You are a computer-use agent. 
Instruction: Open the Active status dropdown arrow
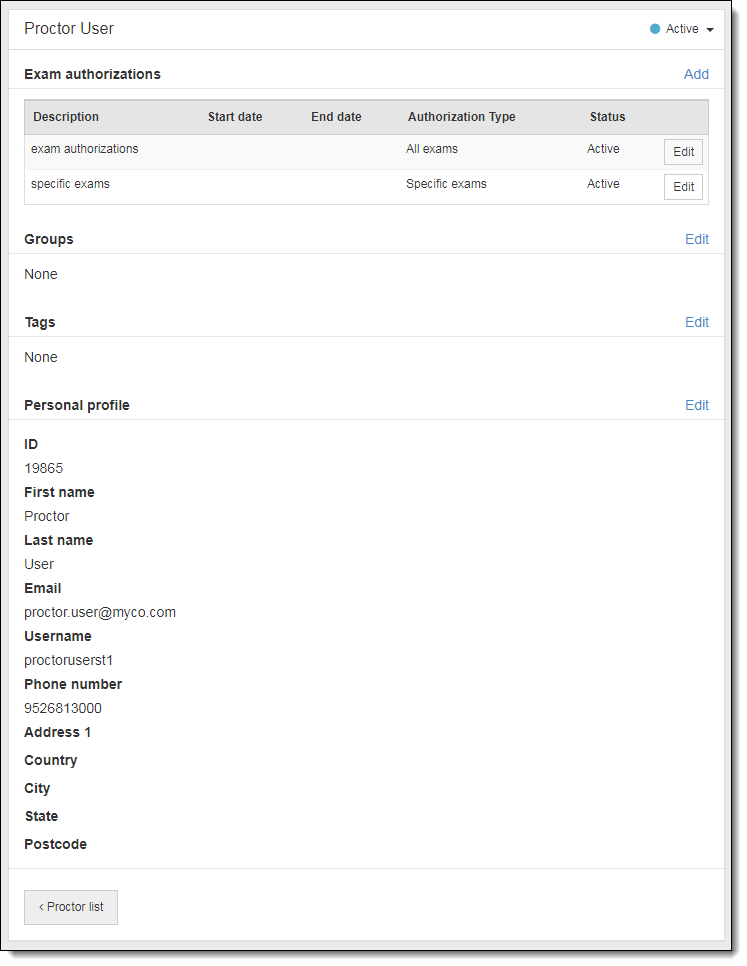(710, 30)
